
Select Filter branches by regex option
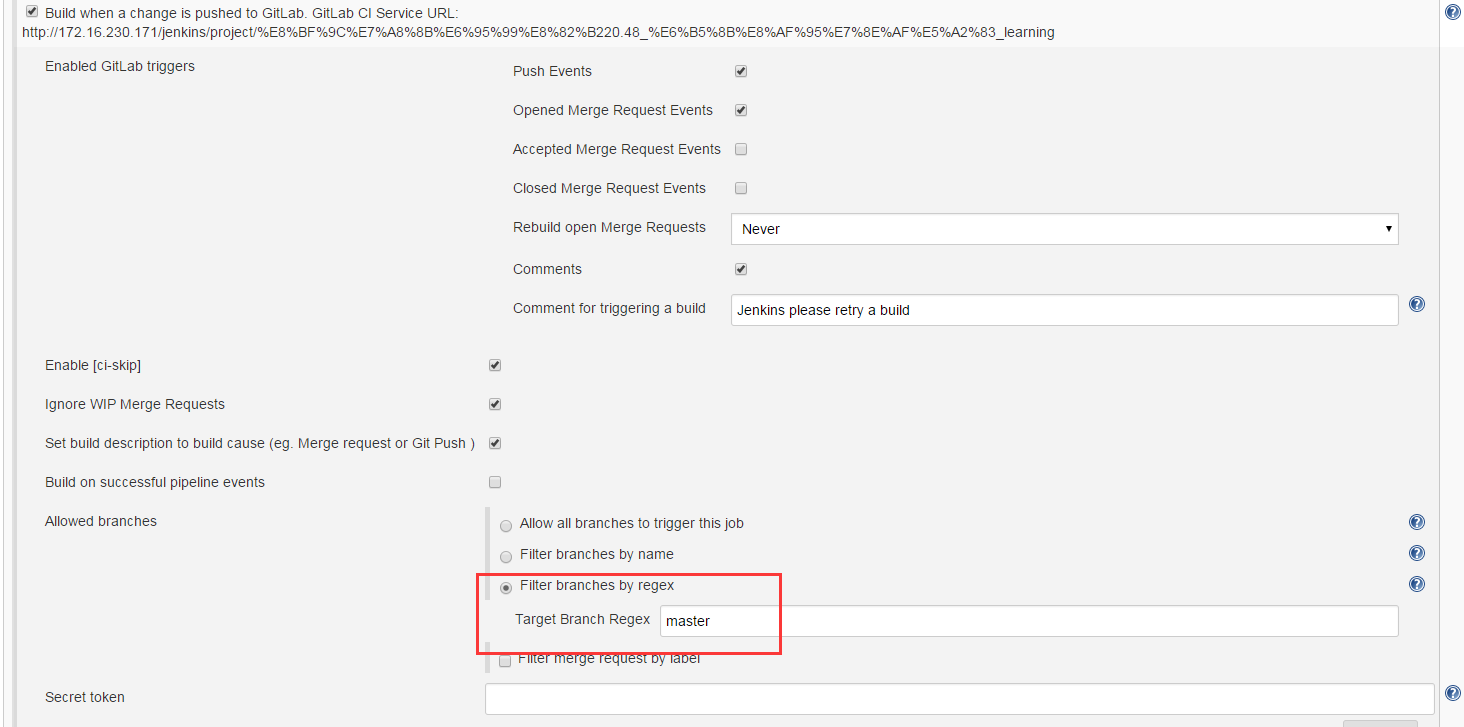point(506,587)
